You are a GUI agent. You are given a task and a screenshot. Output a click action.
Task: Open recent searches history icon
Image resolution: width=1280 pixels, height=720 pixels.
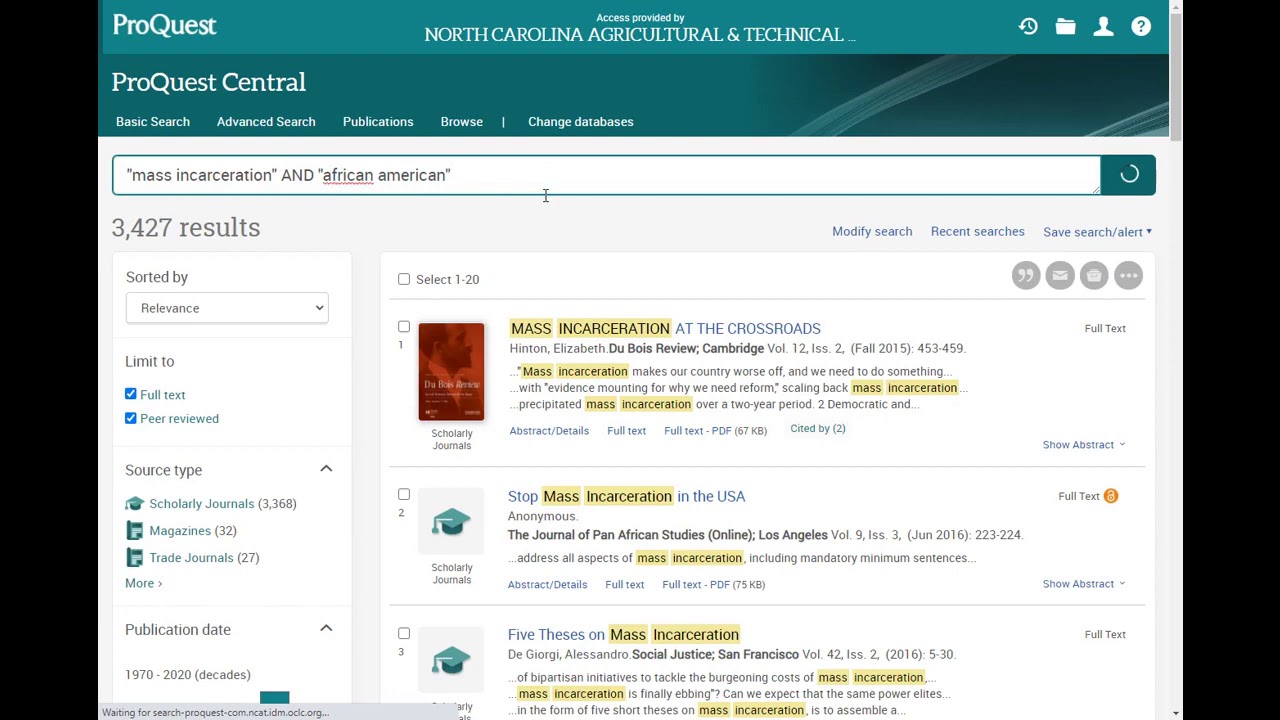(1028, 26)
